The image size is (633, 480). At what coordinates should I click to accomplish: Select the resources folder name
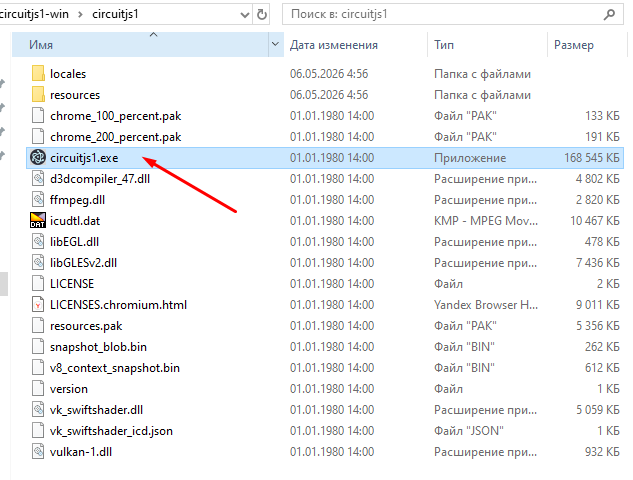(75, 95)
